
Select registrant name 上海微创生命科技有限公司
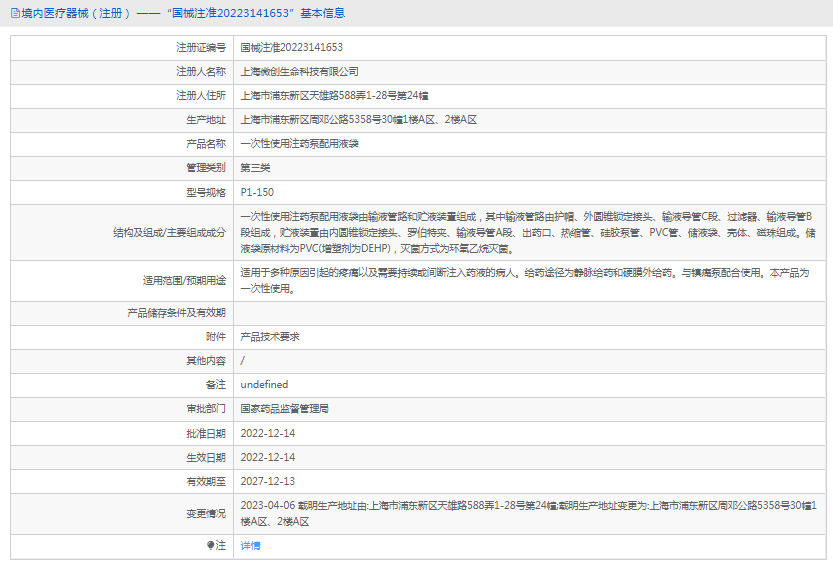[x=299, y=72]
